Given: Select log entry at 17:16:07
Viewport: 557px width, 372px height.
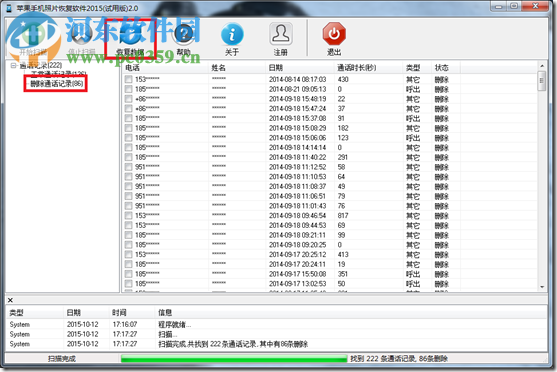Looking at the screenshot, I should coord(125,324).
